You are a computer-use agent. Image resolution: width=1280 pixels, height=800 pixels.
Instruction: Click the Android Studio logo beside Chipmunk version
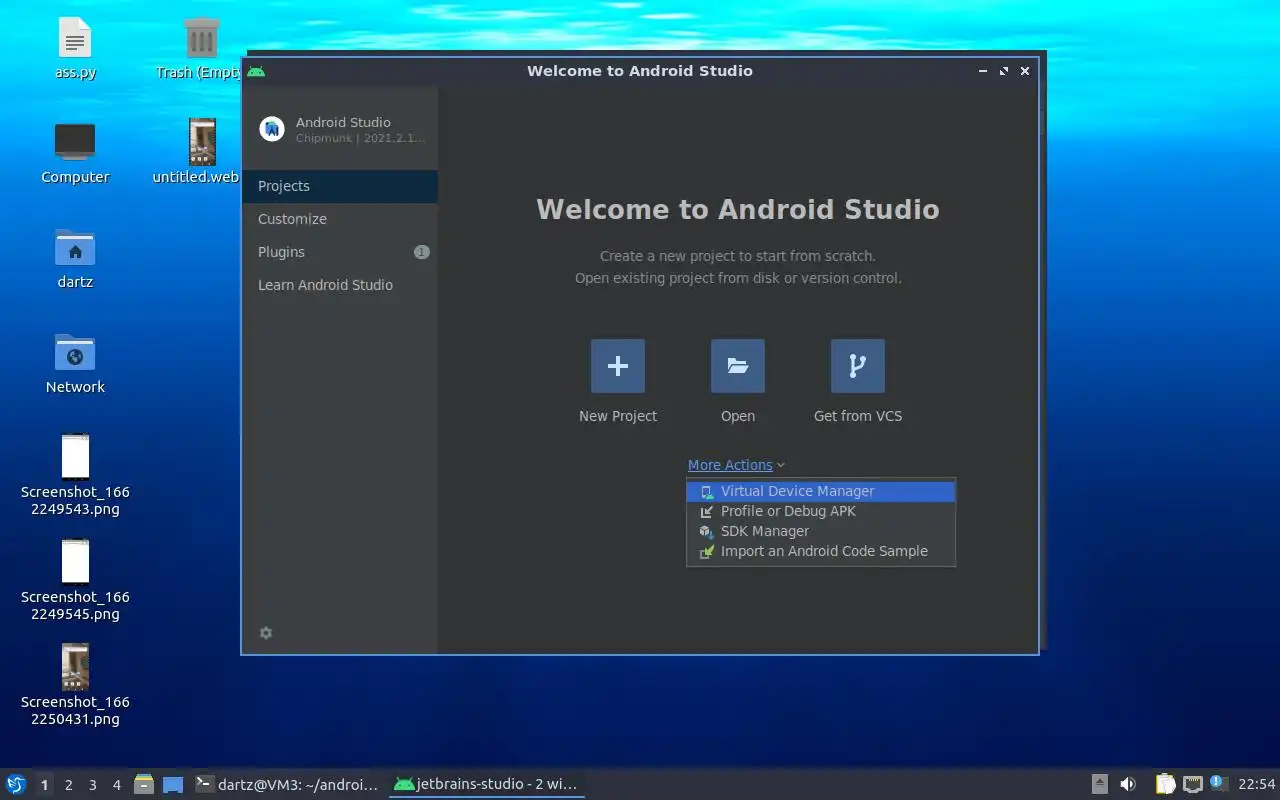click(272, 129)
